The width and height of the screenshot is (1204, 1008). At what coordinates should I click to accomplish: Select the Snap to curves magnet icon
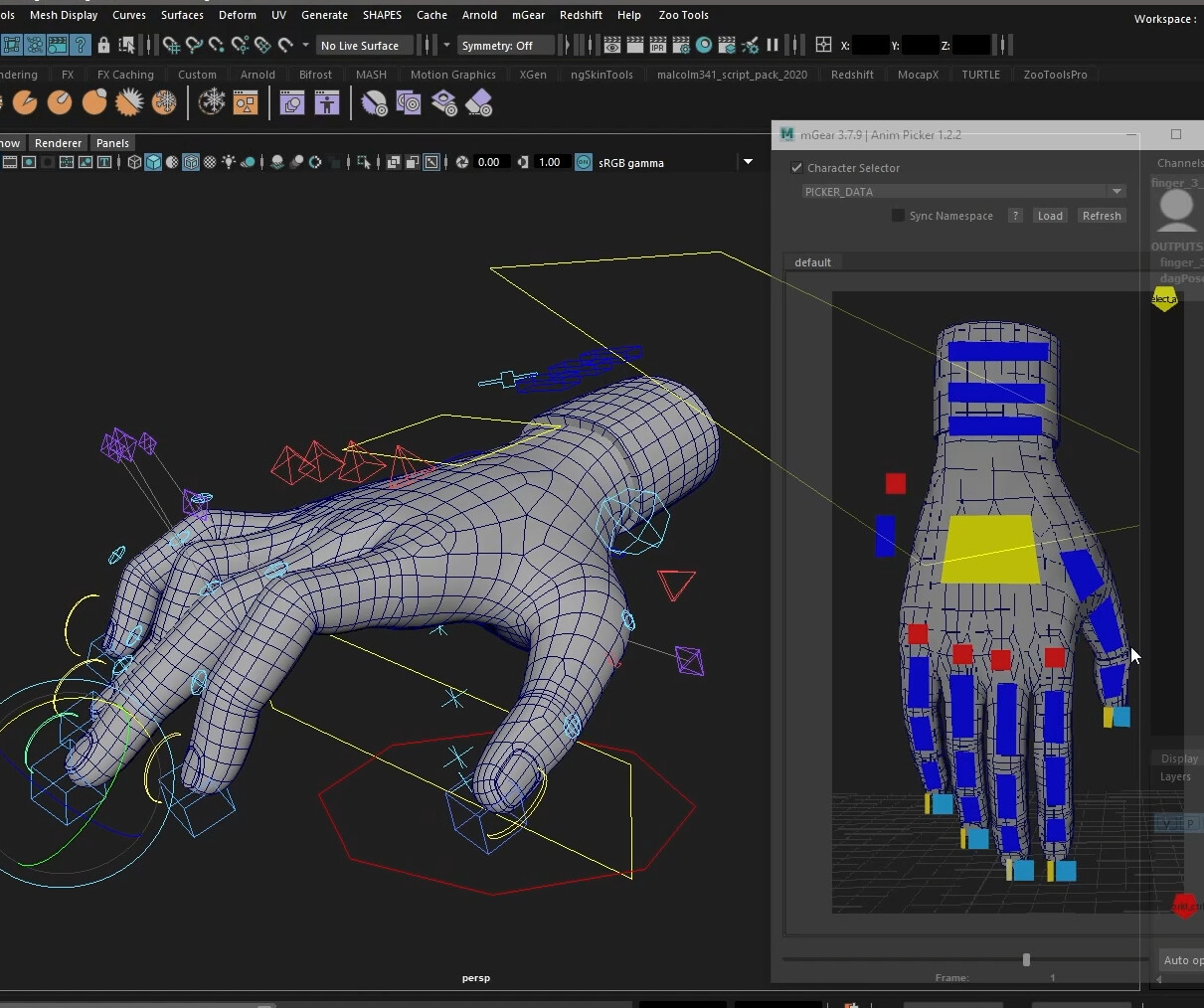coord(195,45)
